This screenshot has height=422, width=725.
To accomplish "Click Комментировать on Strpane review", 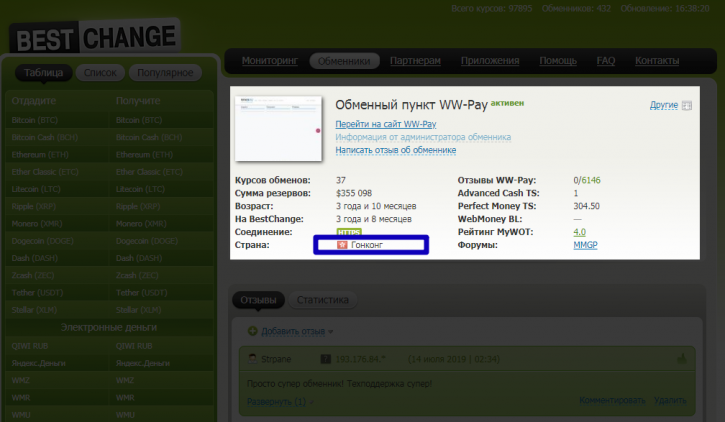I will (x=612, y=400).
